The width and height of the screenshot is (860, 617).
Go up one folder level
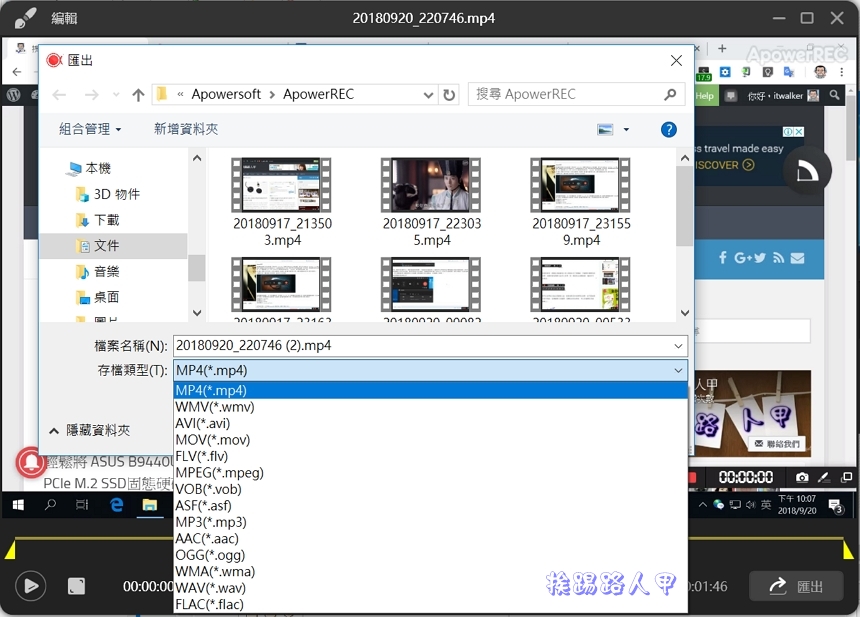[138, 95]
